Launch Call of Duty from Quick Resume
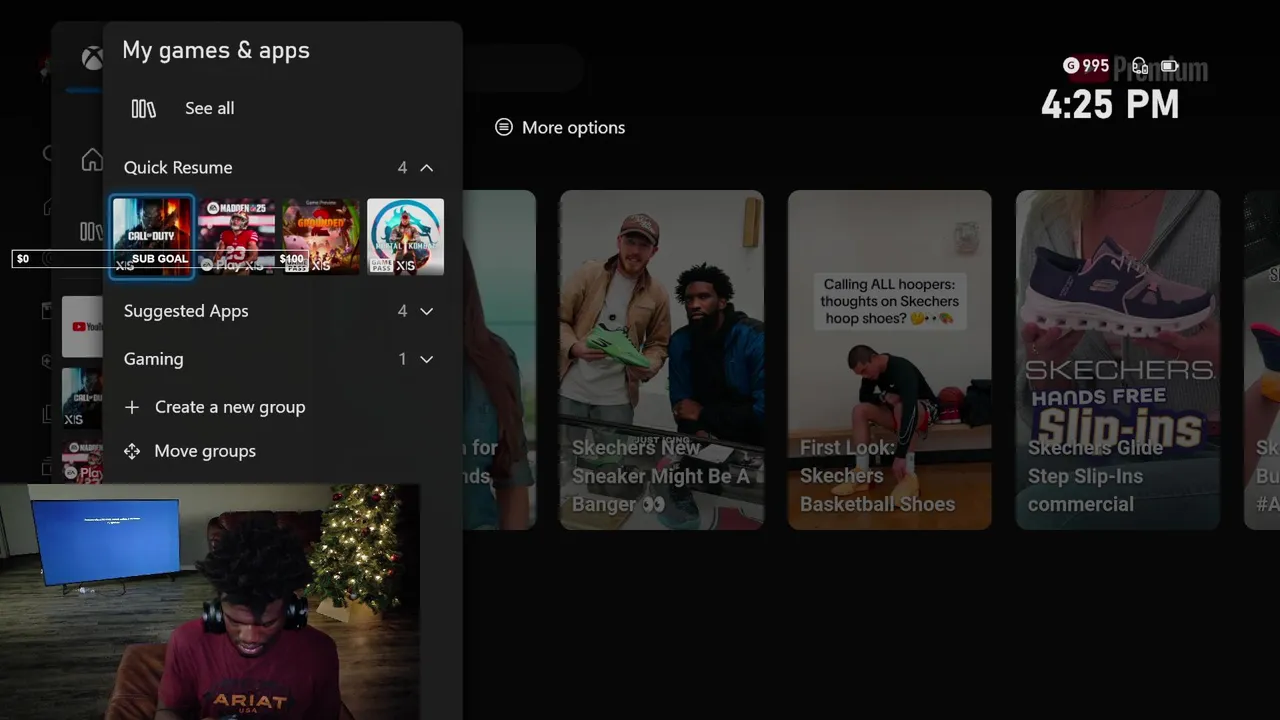The height and width of the screenshot is (720, 1280). click(x=152, y=236)
